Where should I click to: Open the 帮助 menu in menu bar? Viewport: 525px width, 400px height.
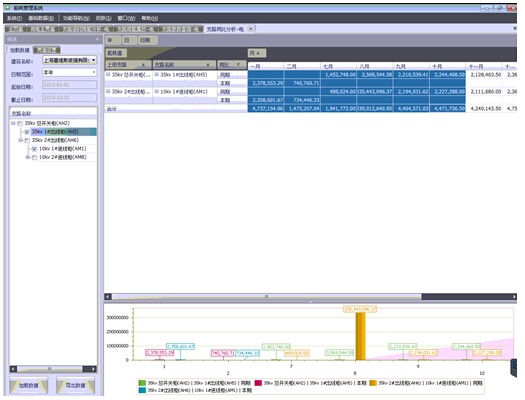(x=149, y=18)
